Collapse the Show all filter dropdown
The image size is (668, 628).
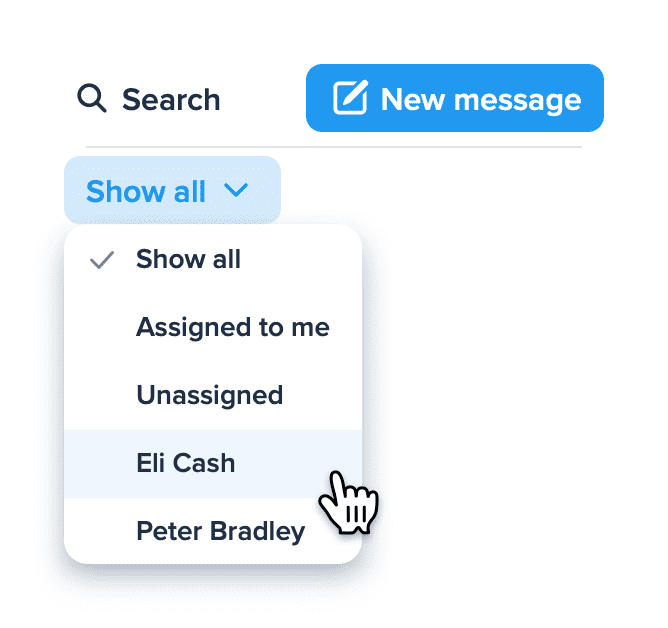172,190
